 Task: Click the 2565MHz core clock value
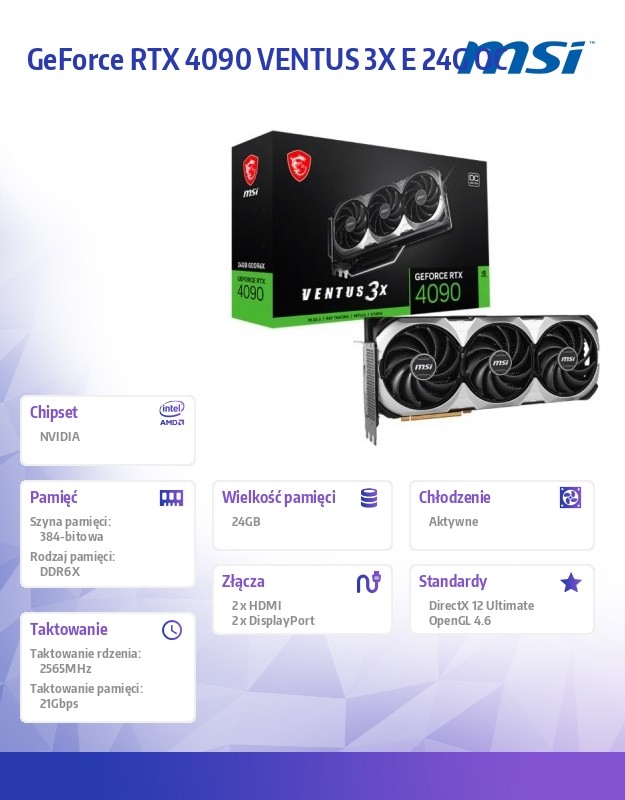(65, 668)
